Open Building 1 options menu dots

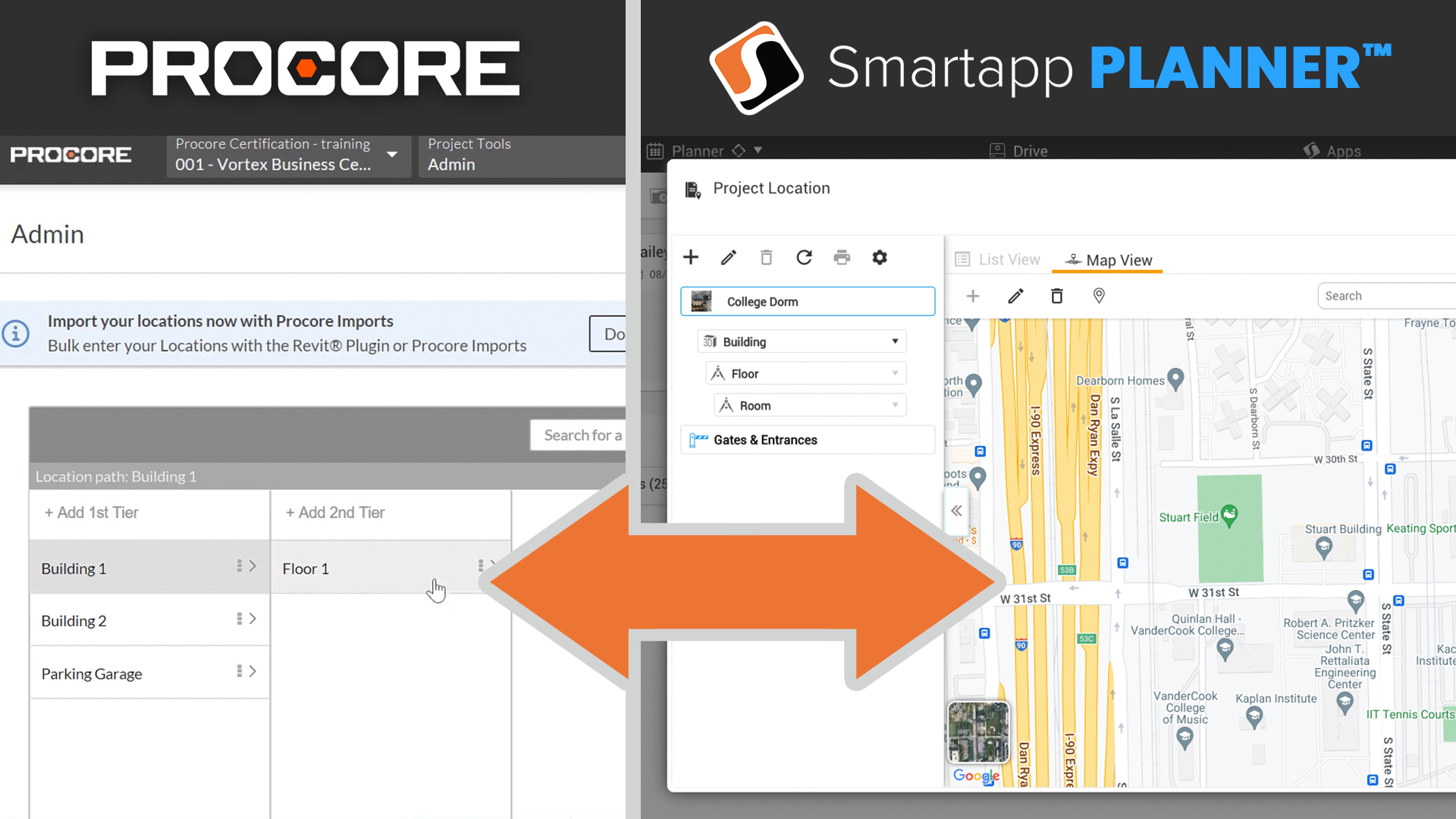pos(240,566)
